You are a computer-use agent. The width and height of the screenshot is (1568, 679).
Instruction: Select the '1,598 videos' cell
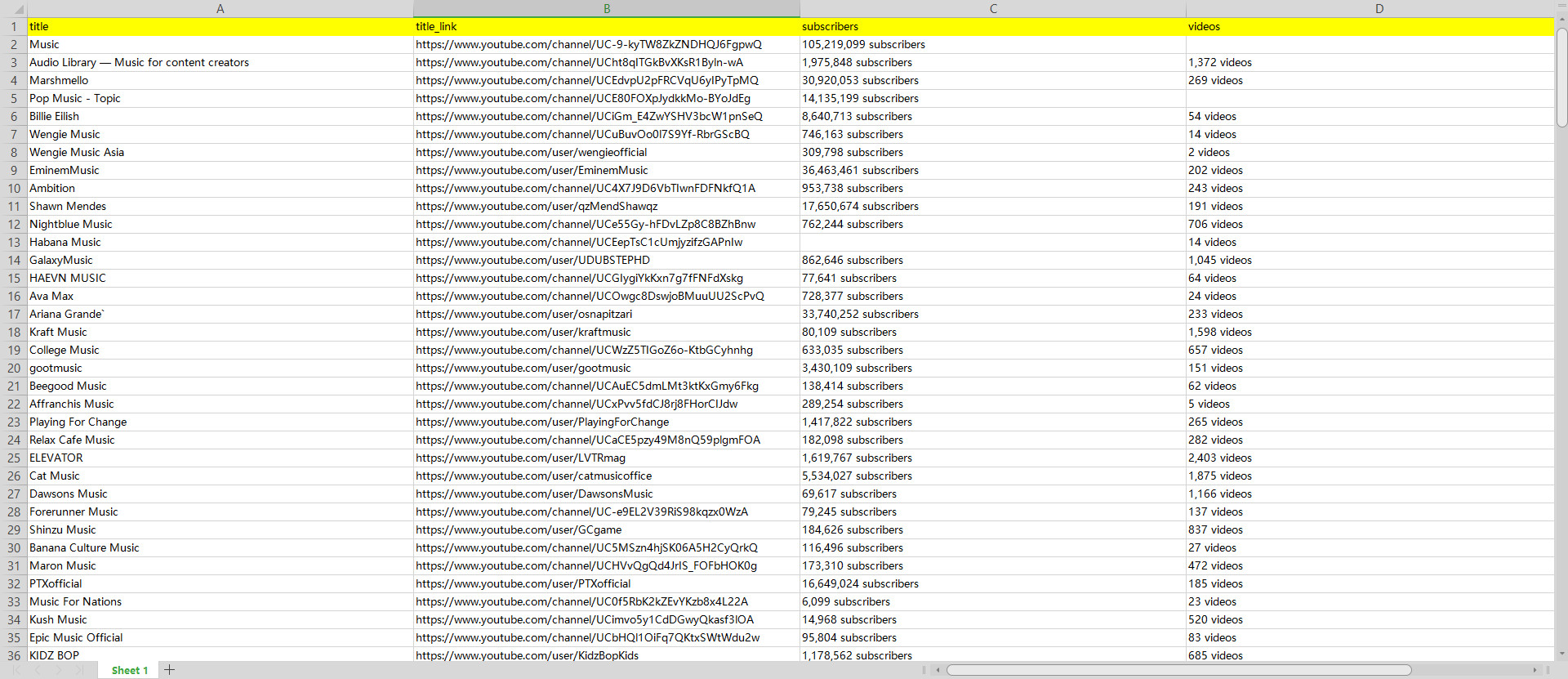click(1370, 332)
